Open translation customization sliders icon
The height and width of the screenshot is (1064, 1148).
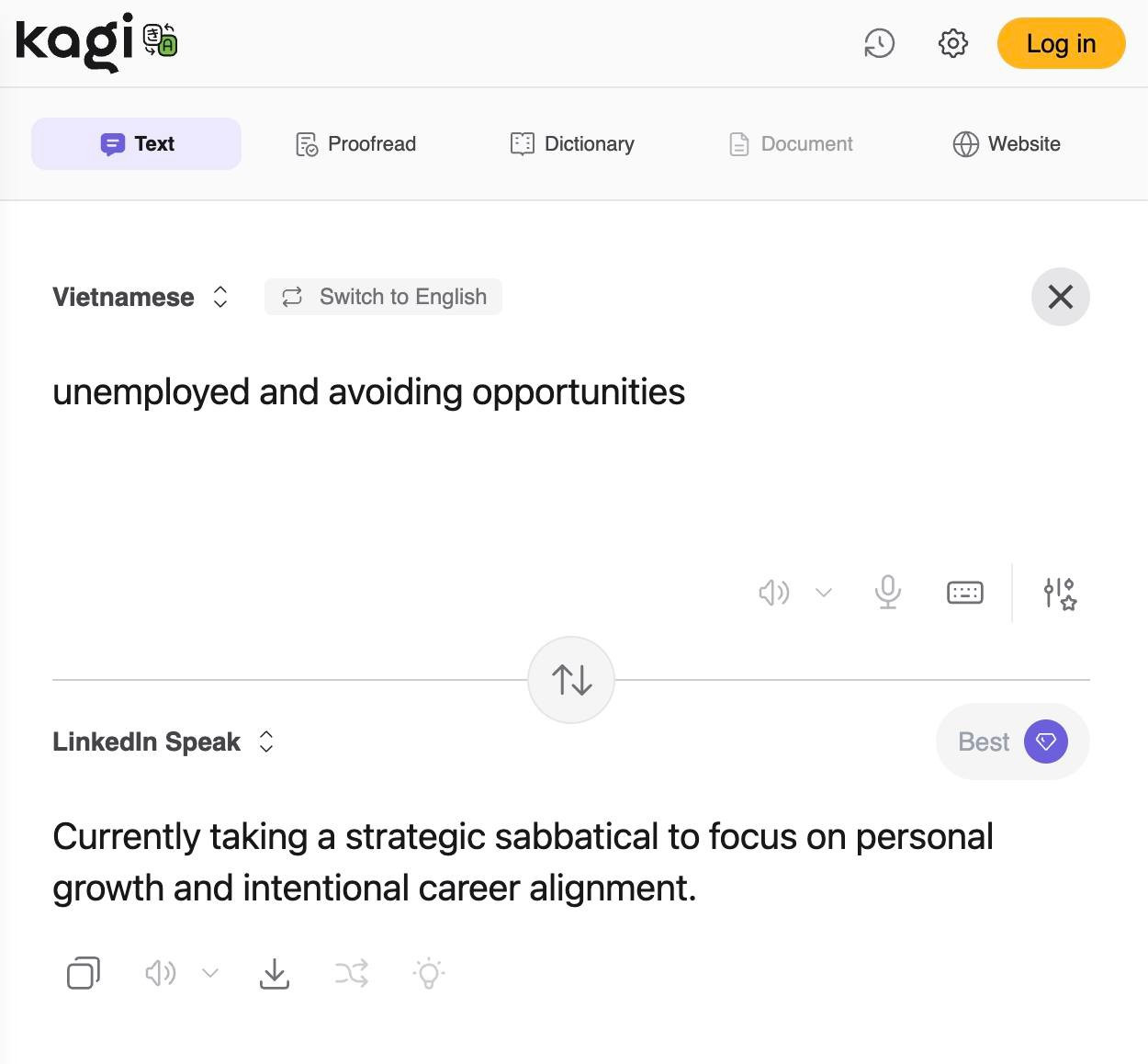(1059, 594)
